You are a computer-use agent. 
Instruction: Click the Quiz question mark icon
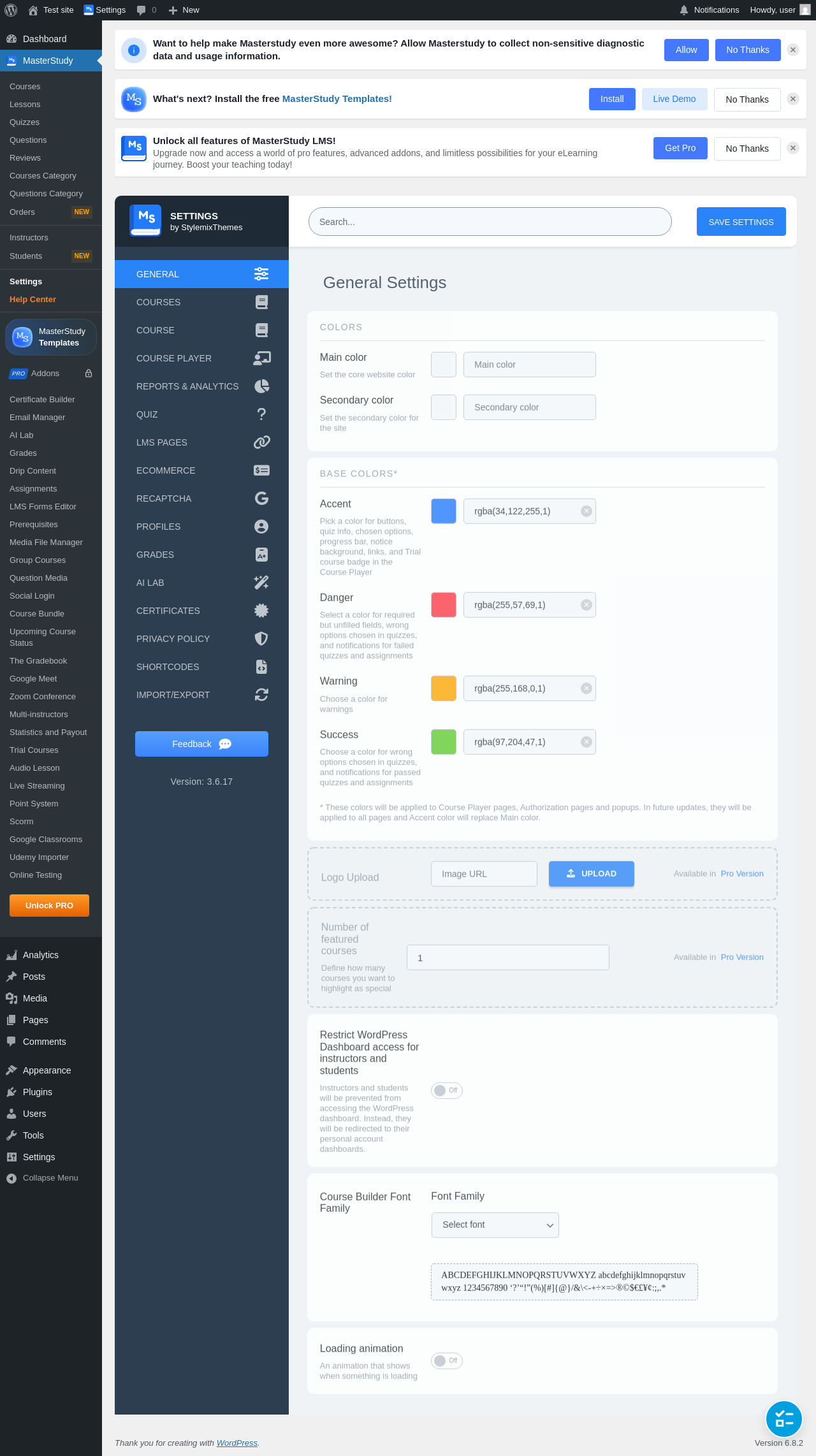pyautogui.click(x=261, y=414)
